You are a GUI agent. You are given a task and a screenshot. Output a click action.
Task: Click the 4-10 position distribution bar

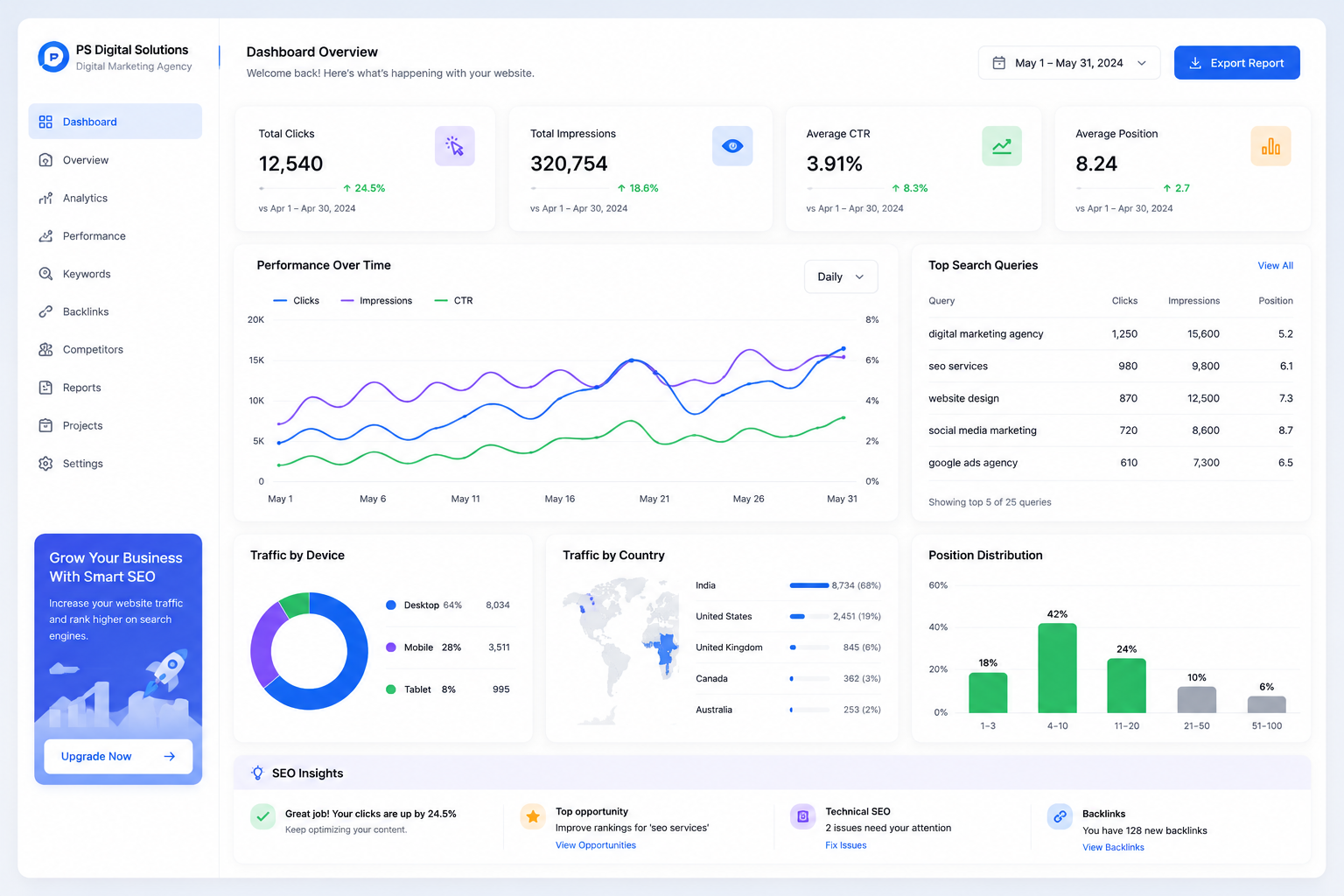coord(1057,668)
